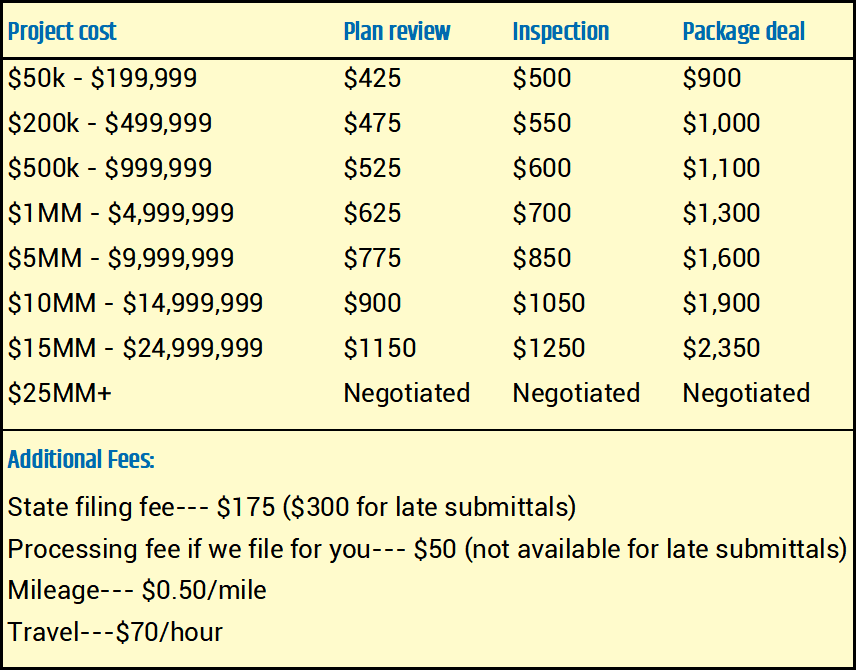Click the Additional Fees heading
Viewport: 856px width, 670px height.
(81, 460)
